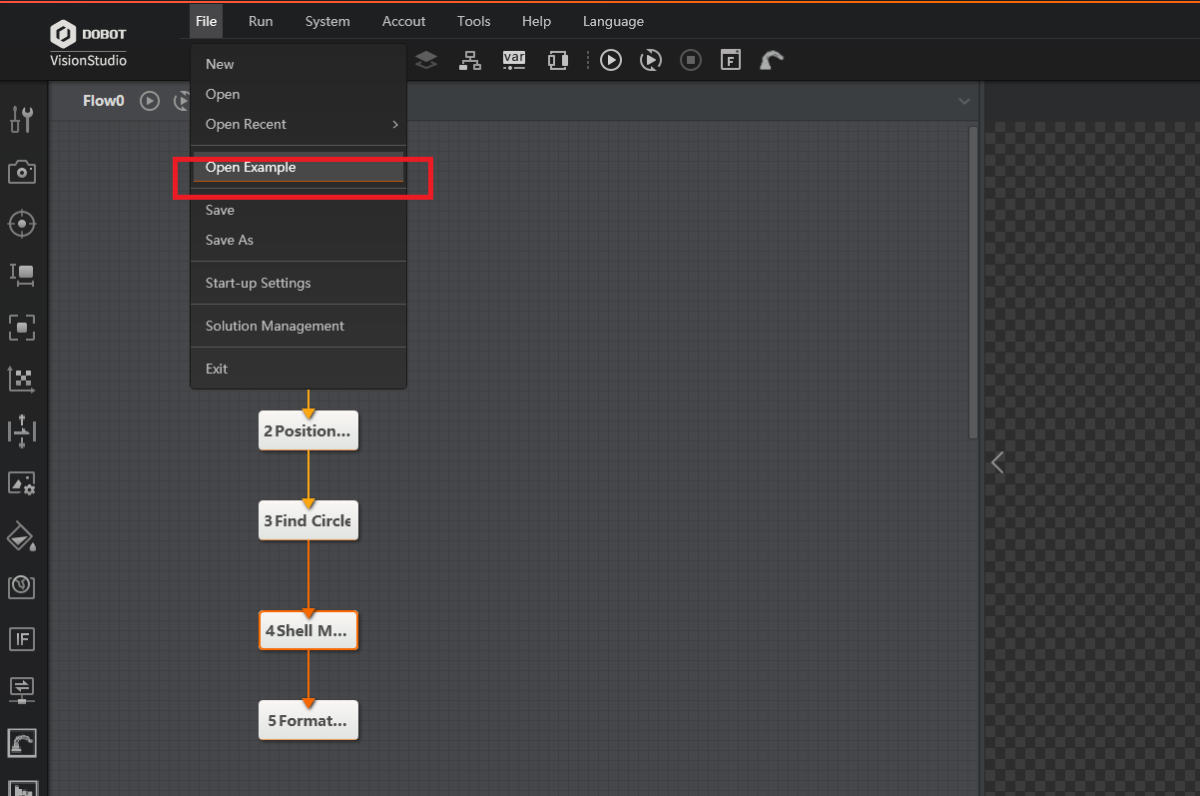Open the Flow0 tab dropdown chevron
This screenshot has height=796, width=1200.
point(964,101)
